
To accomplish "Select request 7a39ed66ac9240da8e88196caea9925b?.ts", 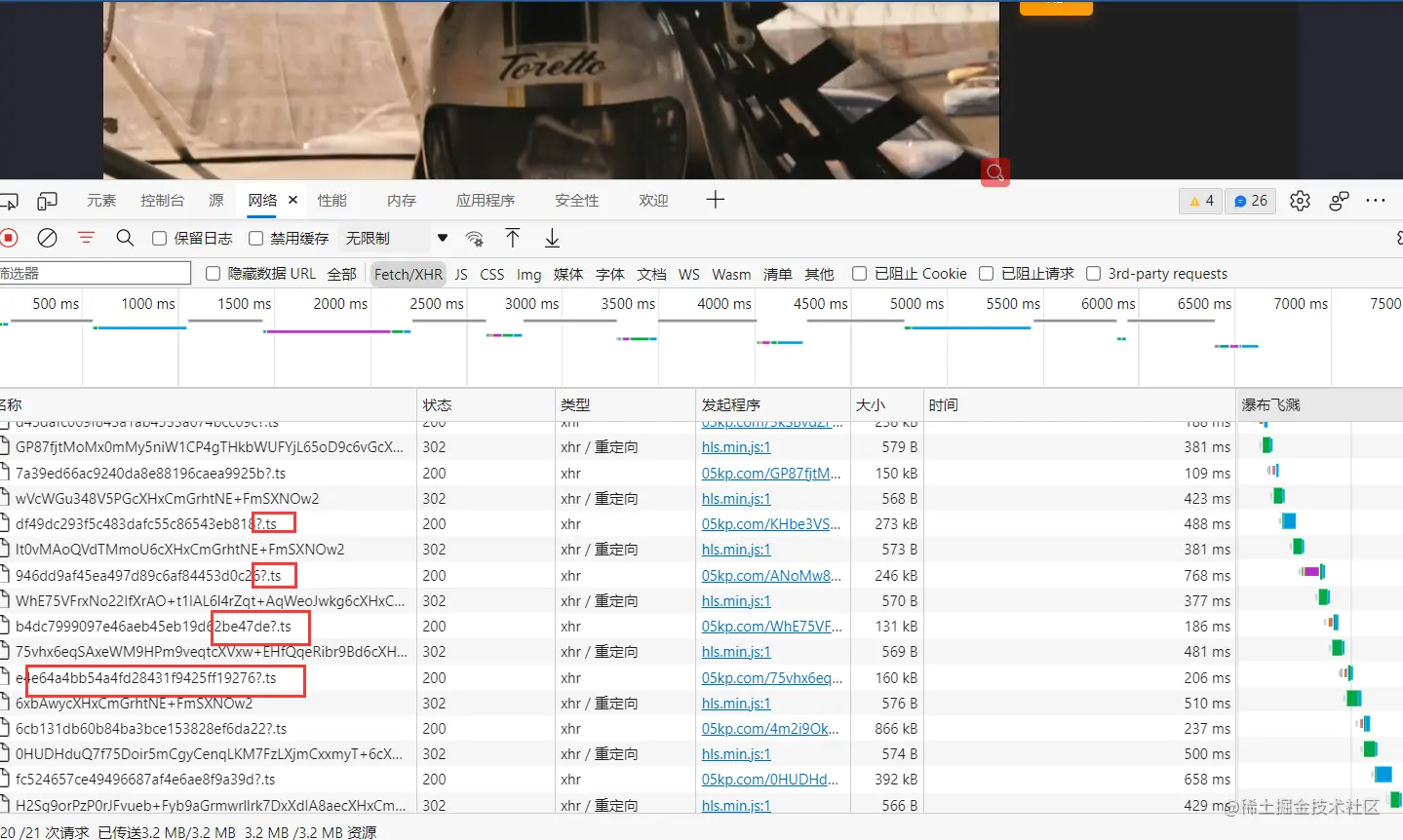I will pyautogui.click(x=150, y=474).
